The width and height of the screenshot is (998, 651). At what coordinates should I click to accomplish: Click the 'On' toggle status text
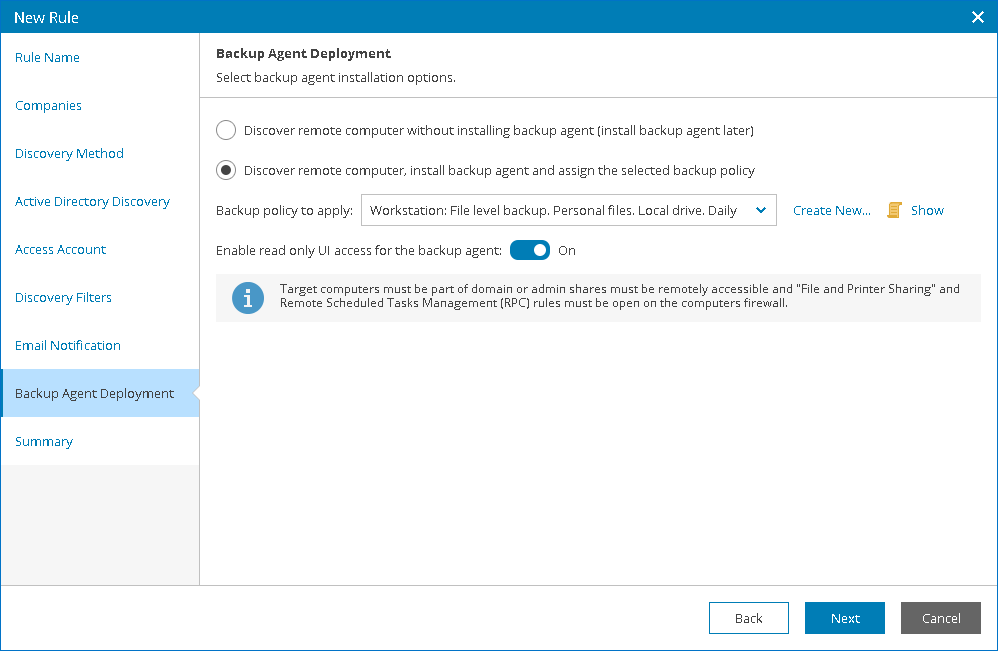[567, 251]
